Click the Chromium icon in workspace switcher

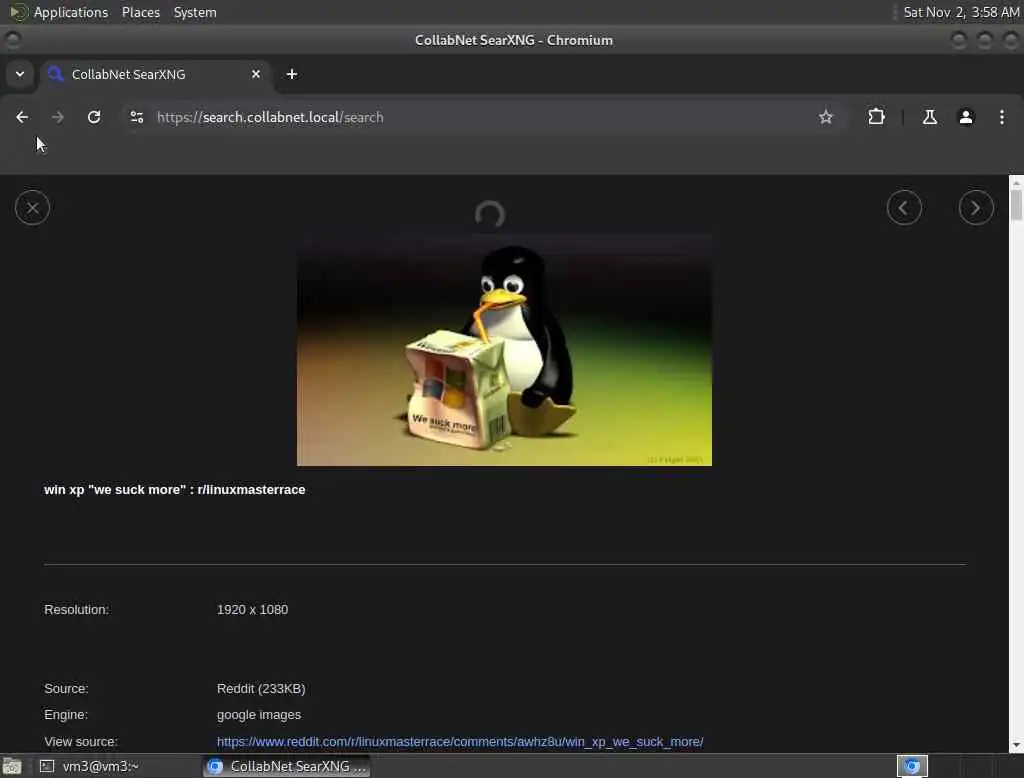point(912,766)
